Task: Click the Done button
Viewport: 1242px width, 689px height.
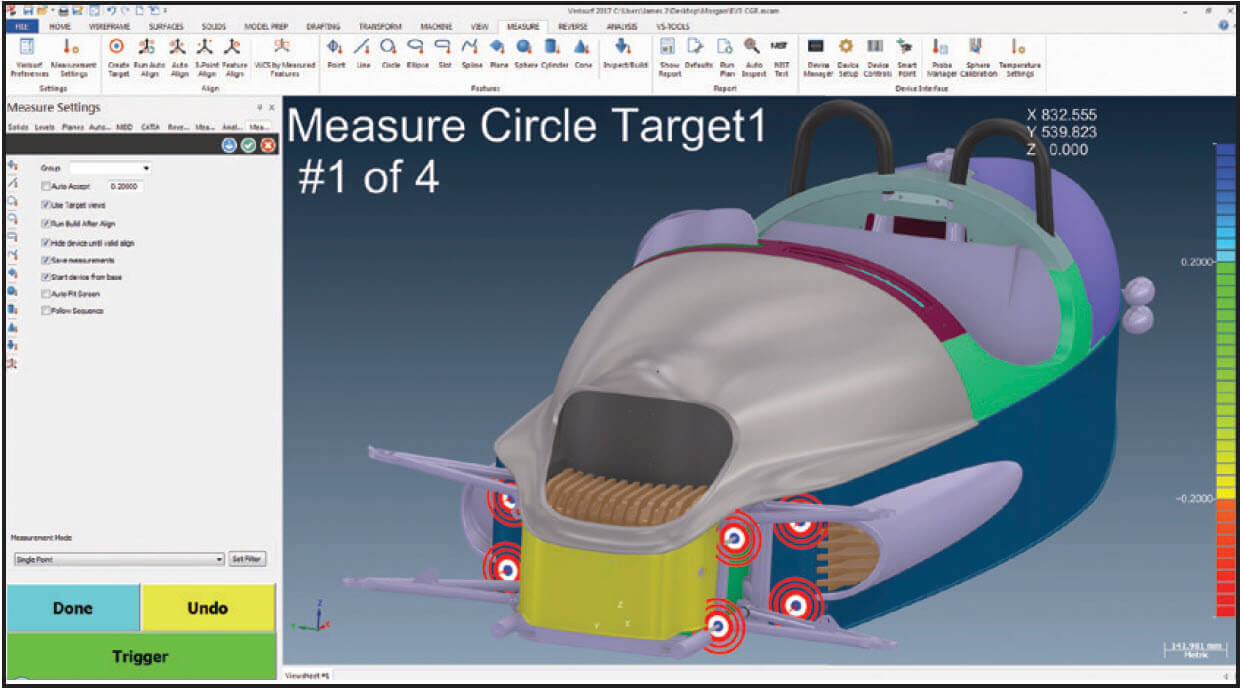Action: (73, 607)
